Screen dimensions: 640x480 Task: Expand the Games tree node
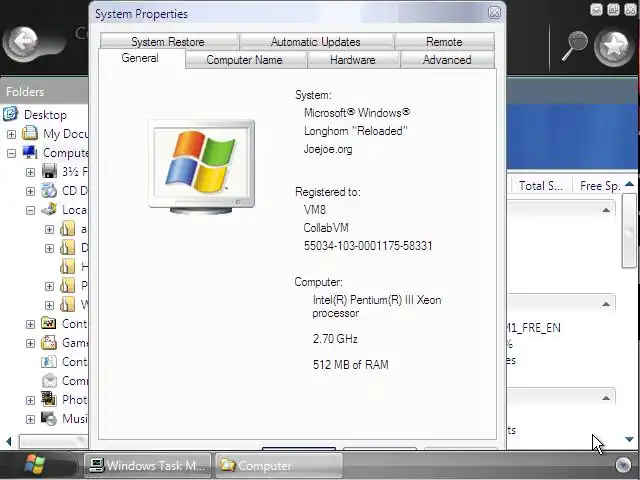30,343
